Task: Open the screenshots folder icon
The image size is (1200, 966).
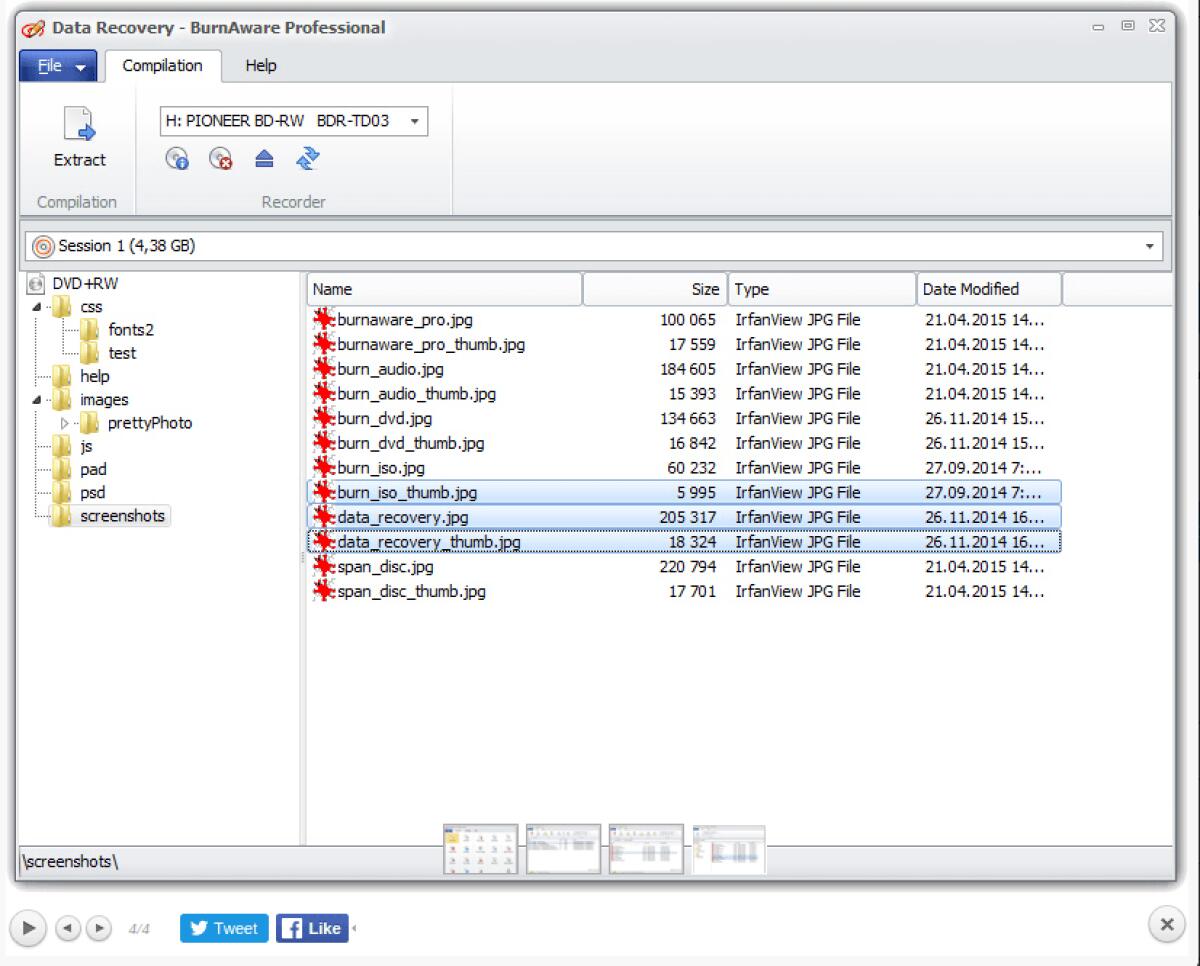Action: point(61,516)
